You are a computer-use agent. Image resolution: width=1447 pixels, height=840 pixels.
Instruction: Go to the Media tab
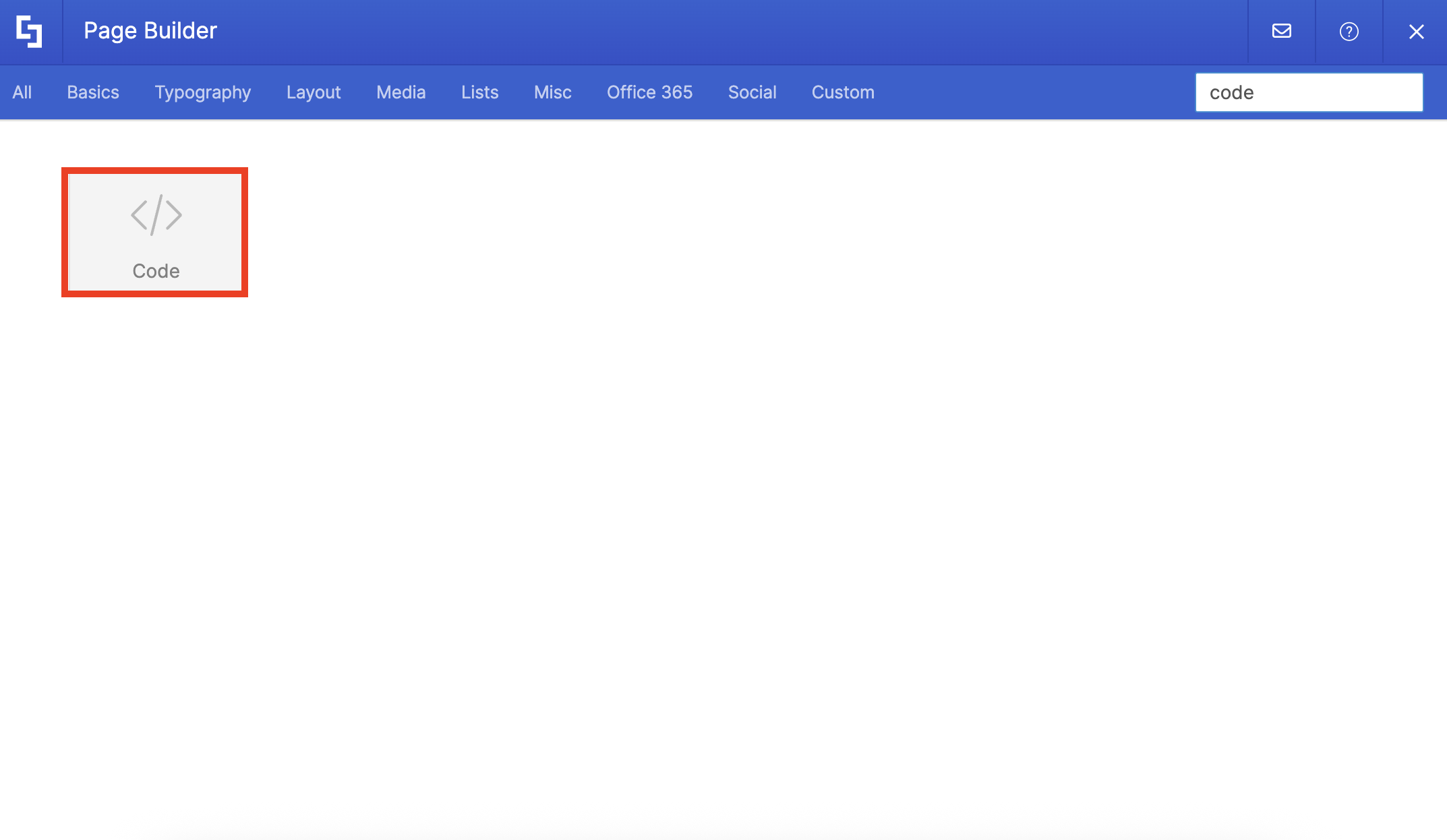point(401,92)
